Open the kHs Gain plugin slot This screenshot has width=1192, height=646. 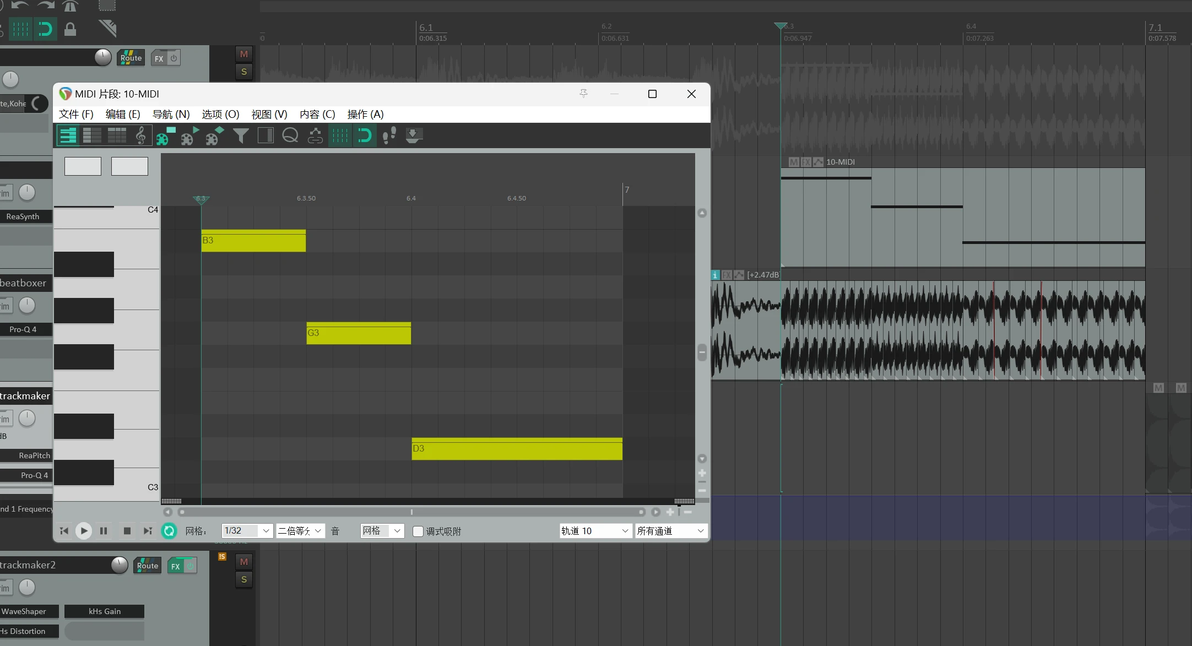coord(104,611)
